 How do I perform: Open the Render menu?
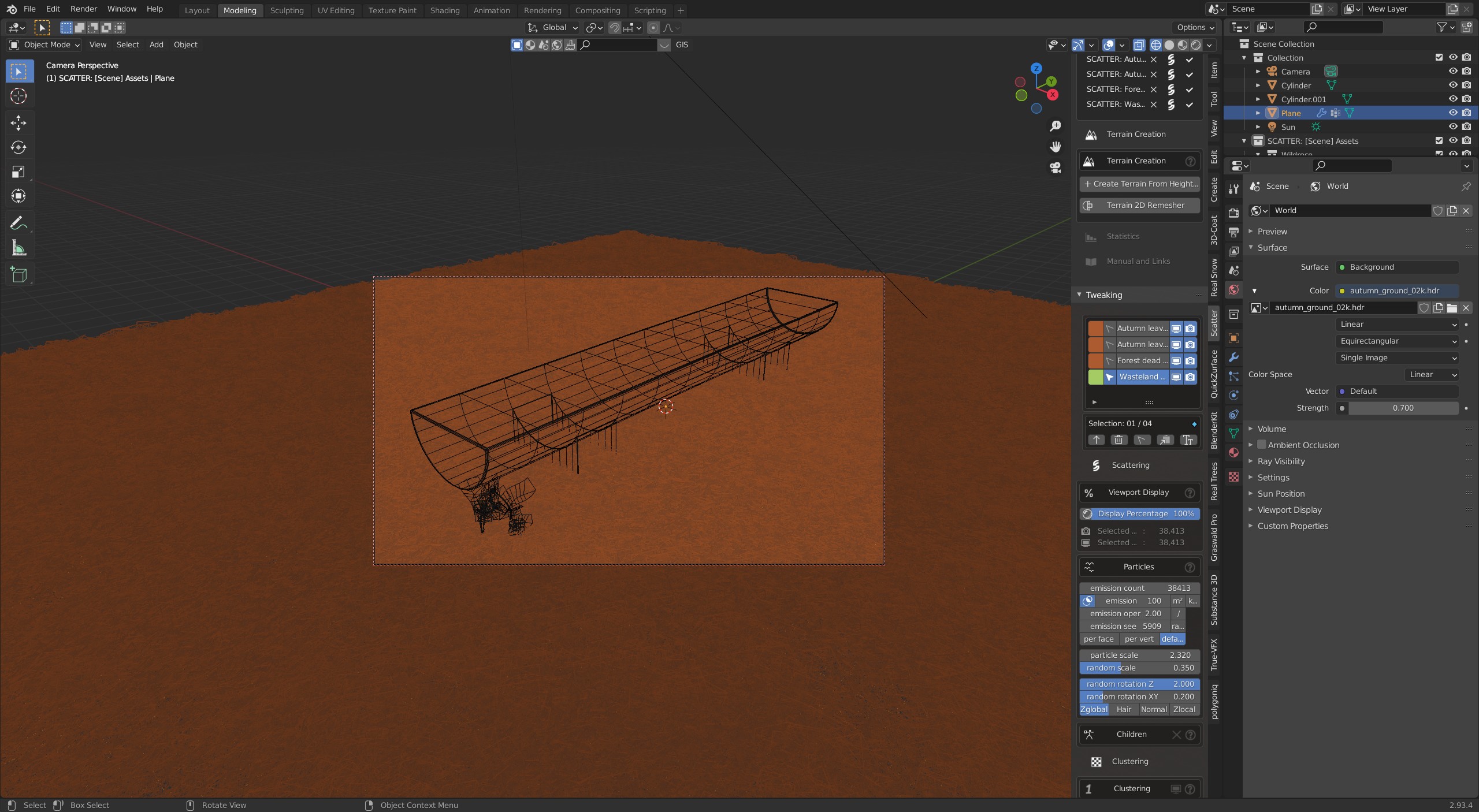click(x=84, y=9)
